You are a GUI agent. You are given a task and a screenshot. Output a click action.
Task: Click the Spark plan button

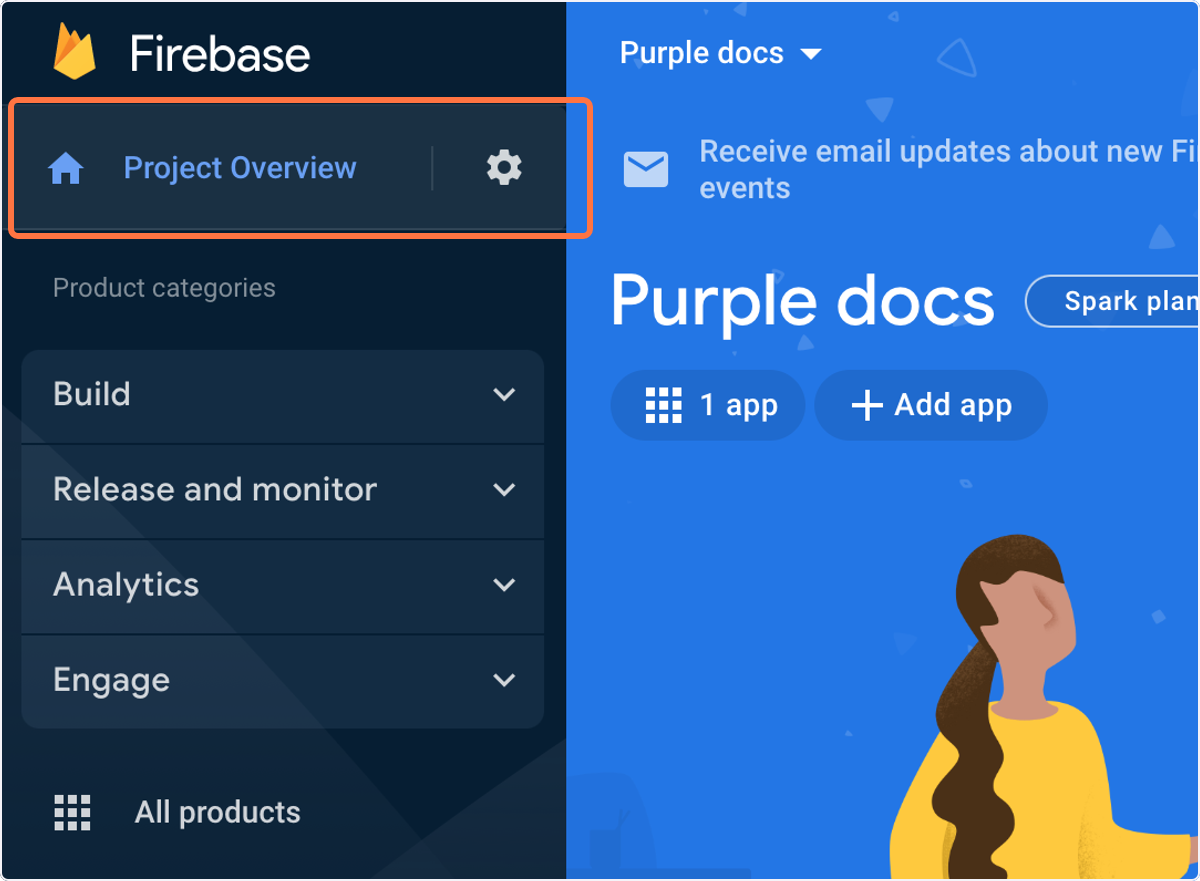tap(1112, 301)
